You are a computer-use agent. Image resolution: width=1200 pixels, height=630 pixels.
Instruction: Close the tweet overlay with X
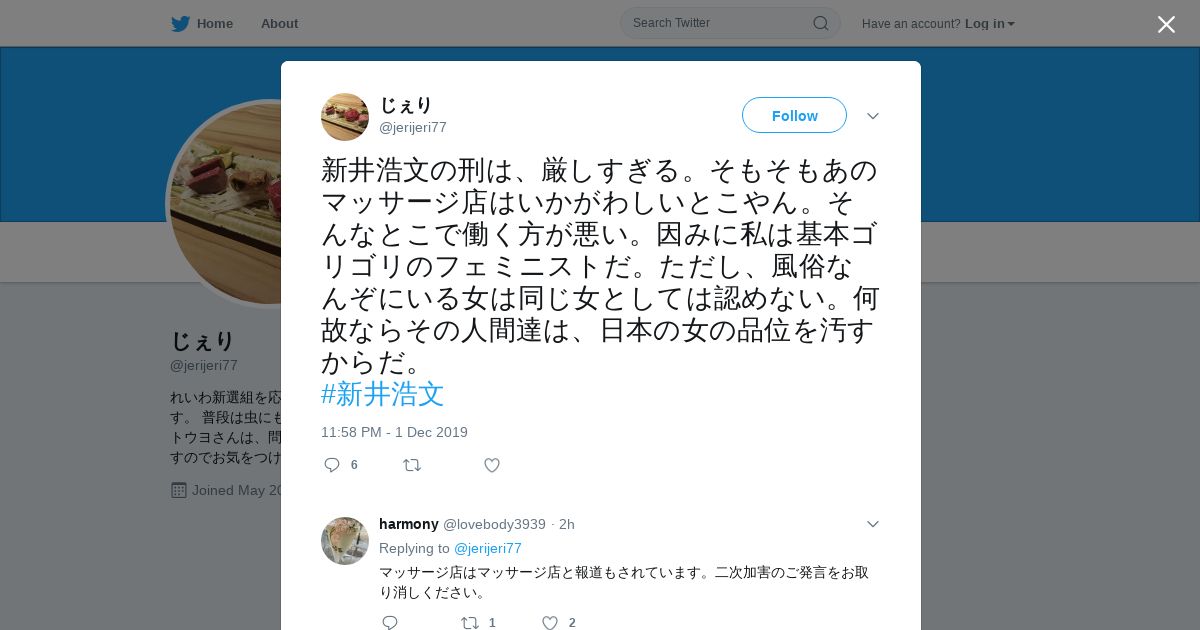[x=1166, y=24]
